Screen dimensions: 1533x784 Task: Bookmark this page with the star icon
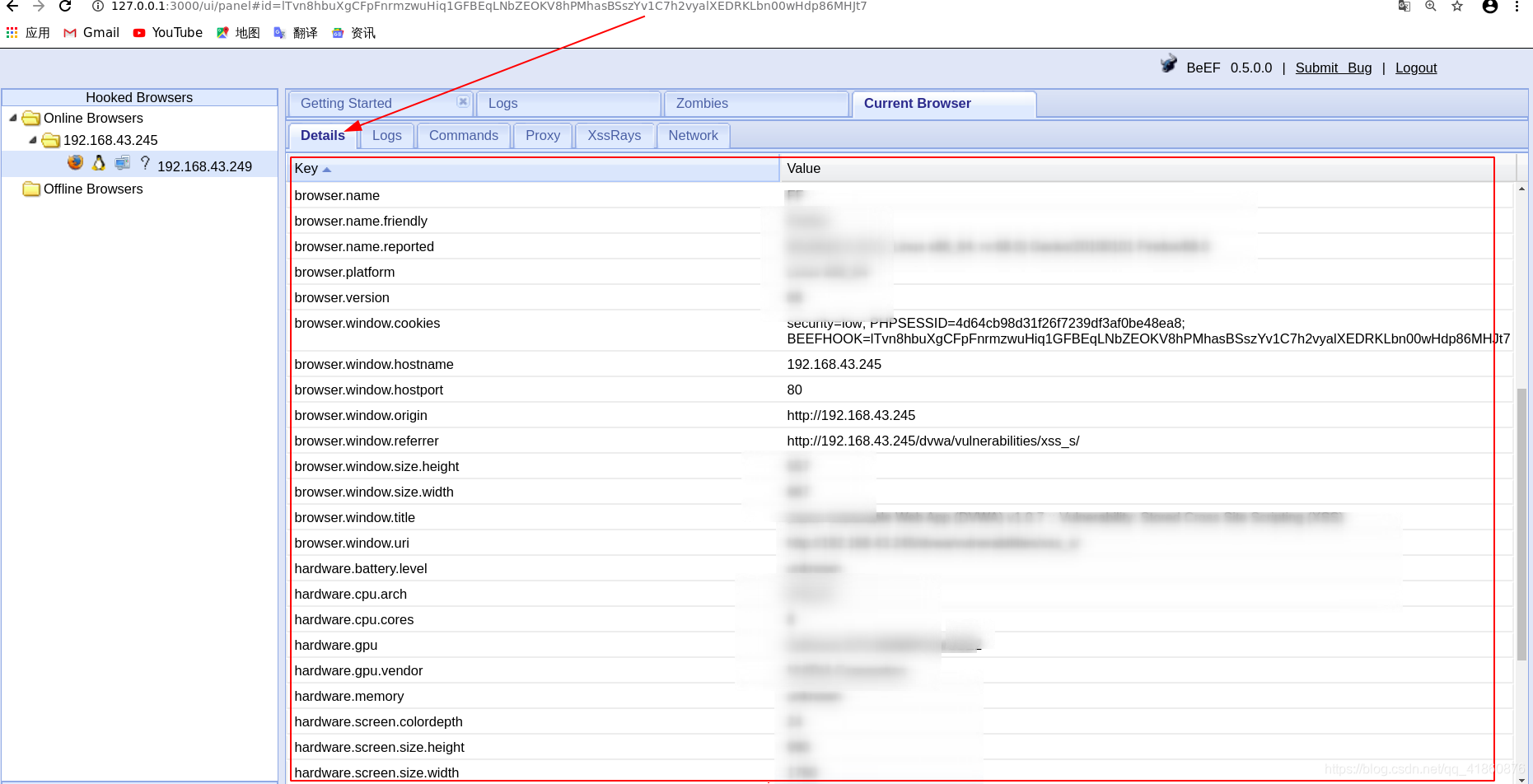1457,6
